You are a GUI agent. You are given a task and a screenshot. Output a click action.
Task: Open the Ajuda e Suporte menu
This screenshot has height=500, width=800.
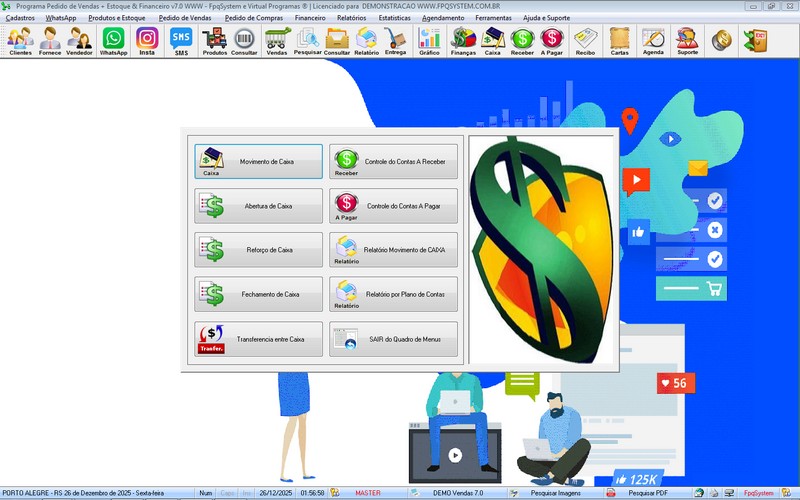546,18
